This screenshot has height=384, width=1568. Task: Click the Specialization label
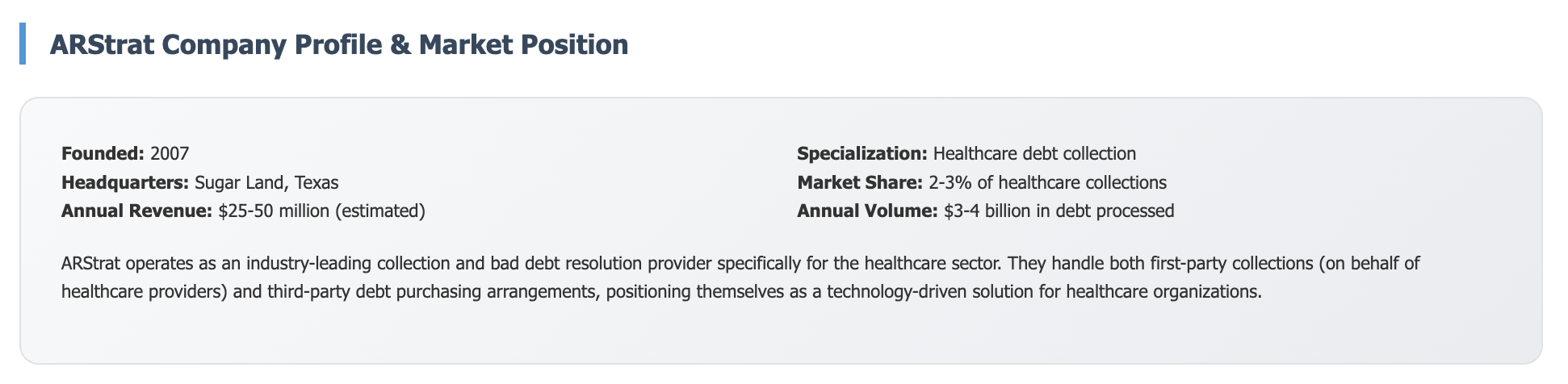863,153
